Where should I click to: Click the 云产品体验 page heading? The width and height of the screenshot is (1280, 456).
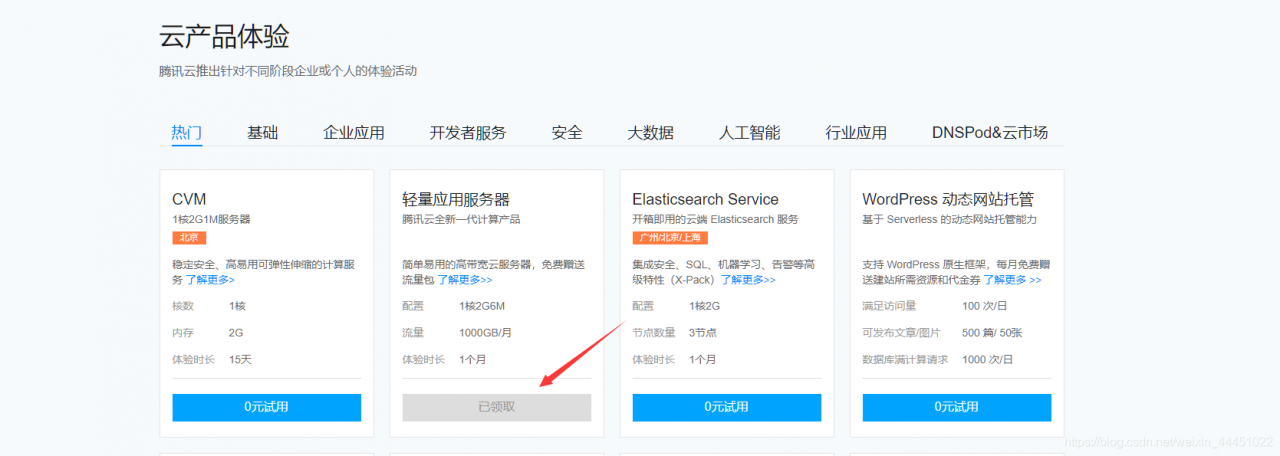[x=225, y=37]
